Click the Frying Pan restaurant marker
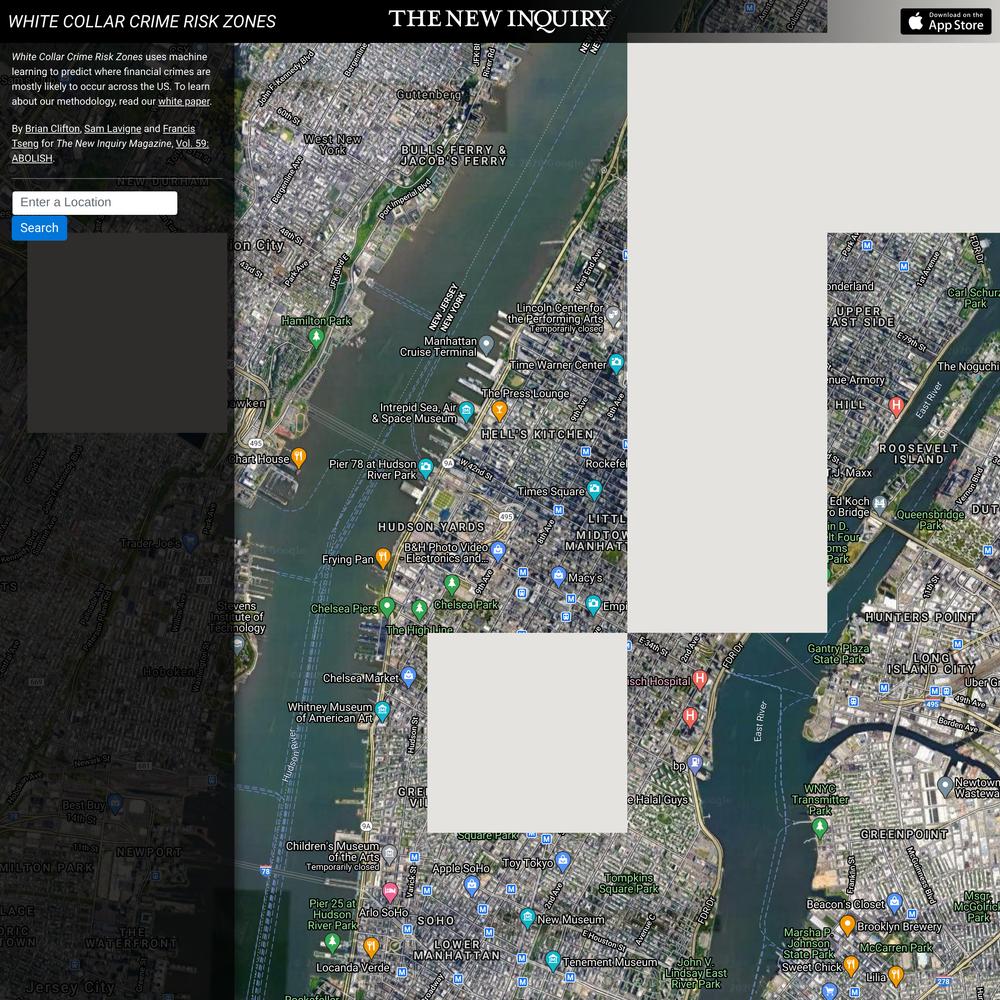The width and height of the screenshot is (1000, 1000). [x=383, y=558]
